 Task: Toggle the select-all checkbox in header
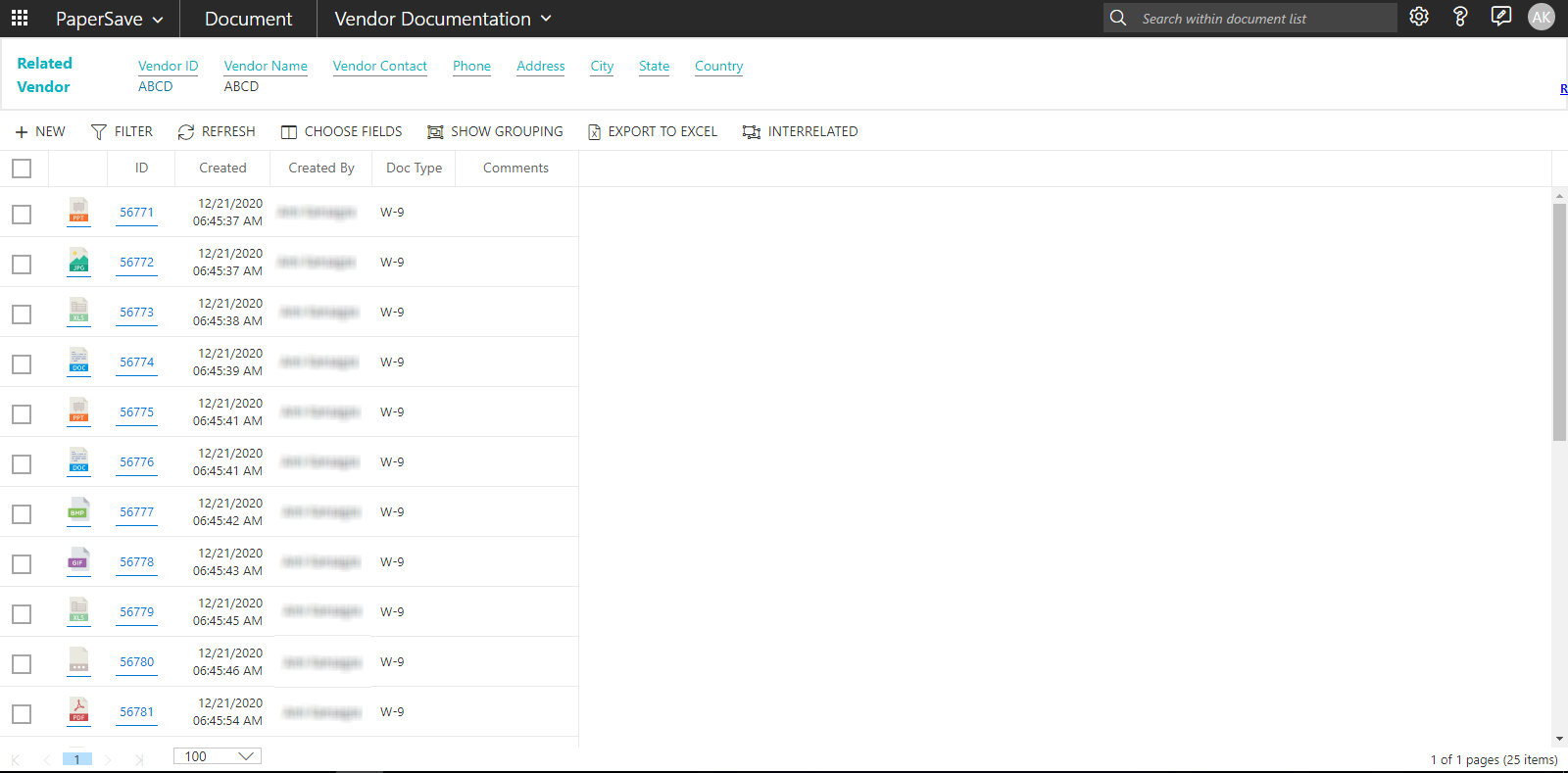[22, 169]
